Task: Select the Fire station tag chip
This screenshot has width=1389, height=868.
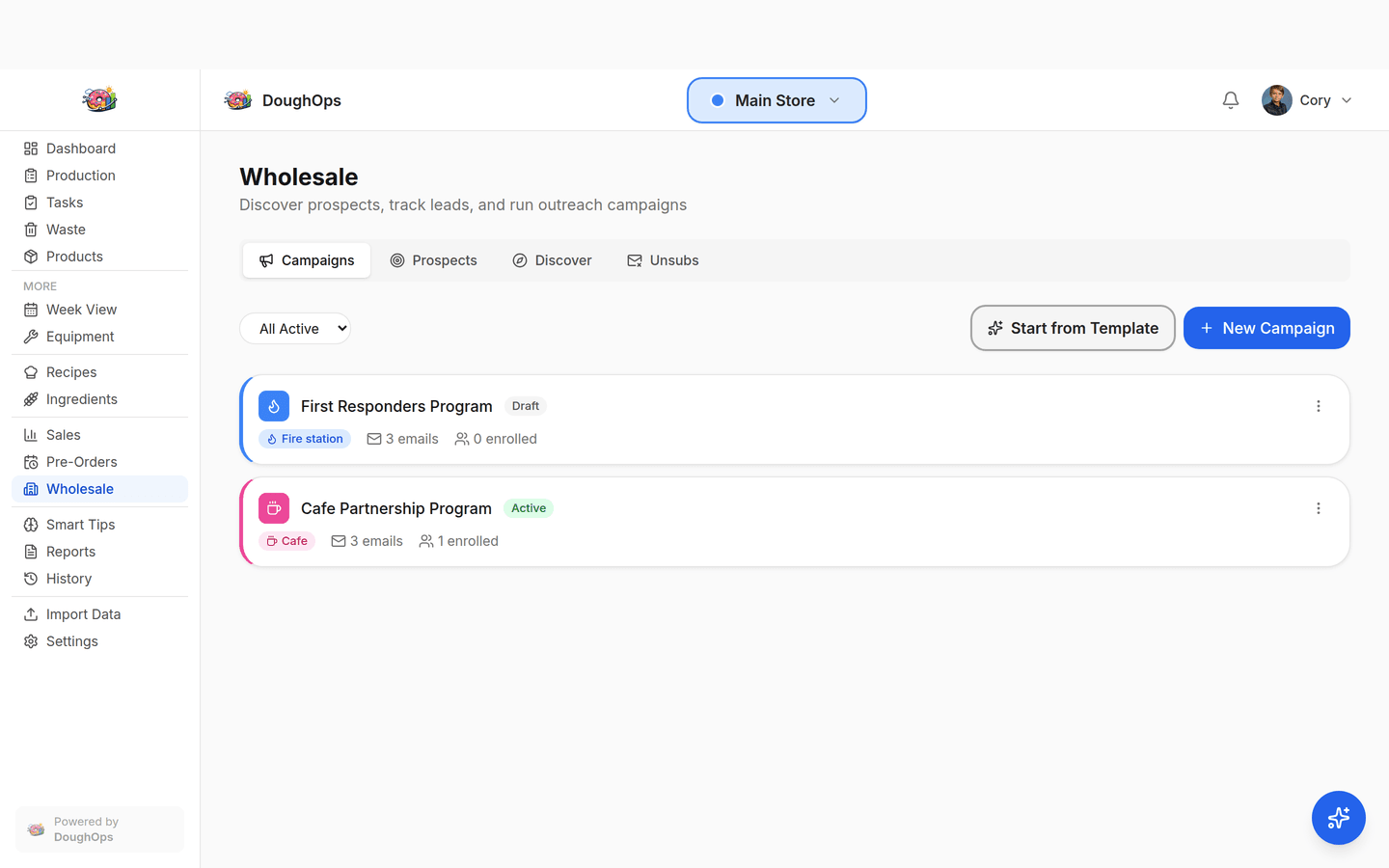Action: (304, 439)
